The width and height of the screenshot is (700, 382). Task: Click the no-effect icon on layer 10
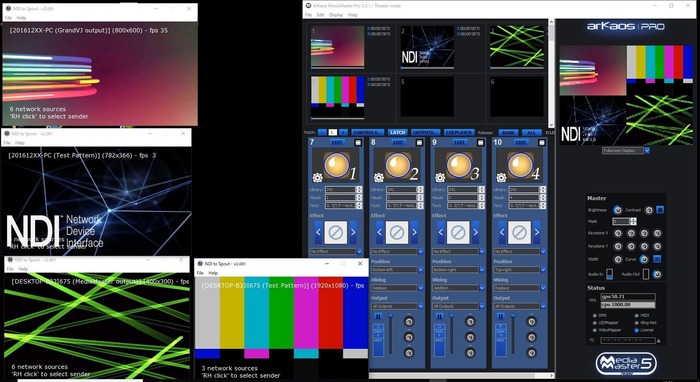pyautogui.click(x=519, y=232)
